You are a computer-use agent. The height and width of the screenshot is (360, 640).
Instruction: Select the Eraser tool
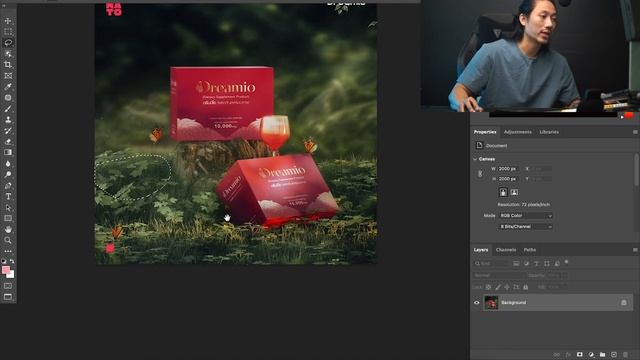8,142
